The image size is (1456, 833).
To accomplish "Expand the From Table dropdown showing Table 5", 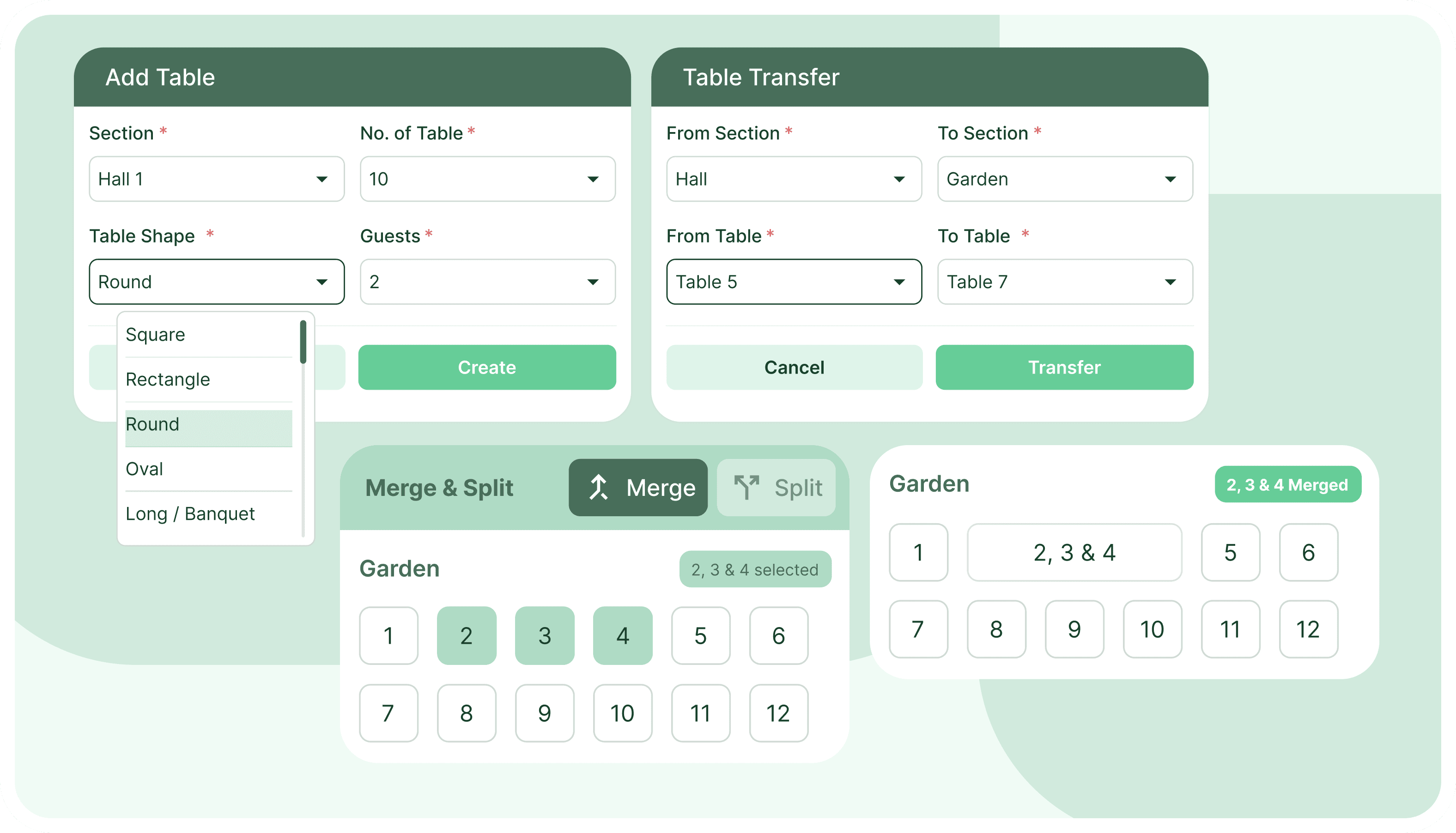I will click(x=793, y=282).
